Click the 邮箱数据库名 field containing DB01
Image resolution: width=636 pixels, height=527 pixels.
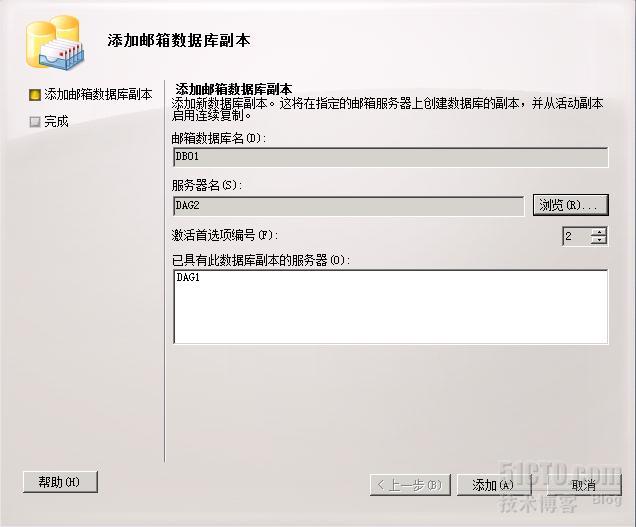[x=391, y=157]
